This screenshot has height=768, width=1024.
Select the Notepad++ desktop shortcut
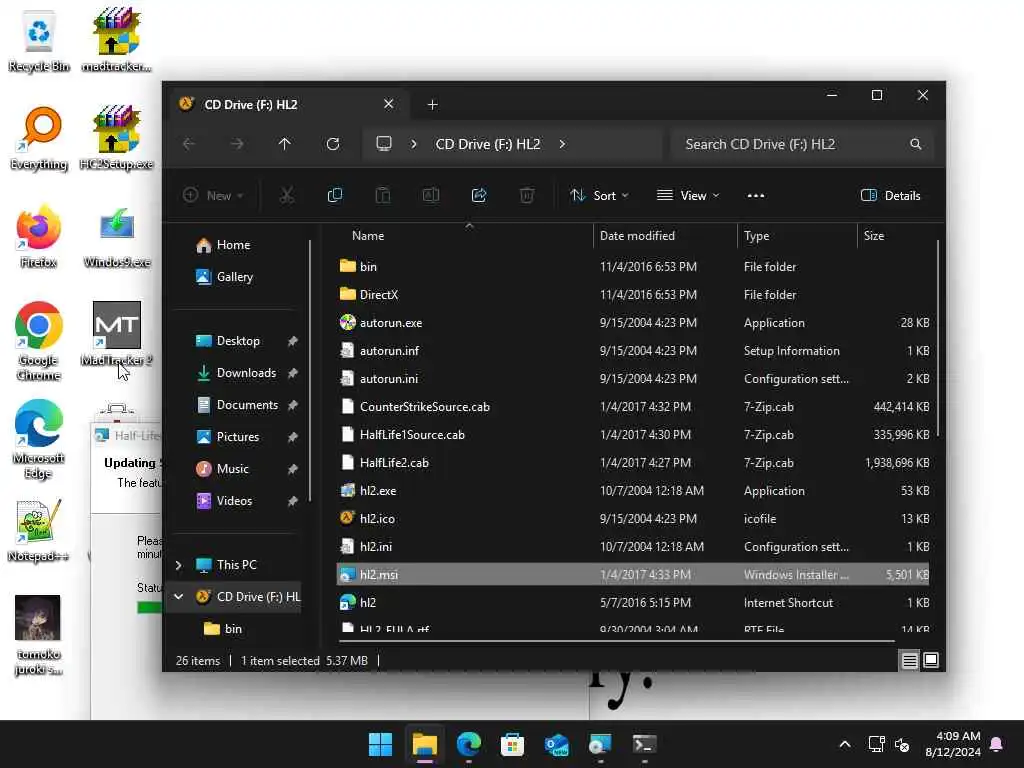39,530
